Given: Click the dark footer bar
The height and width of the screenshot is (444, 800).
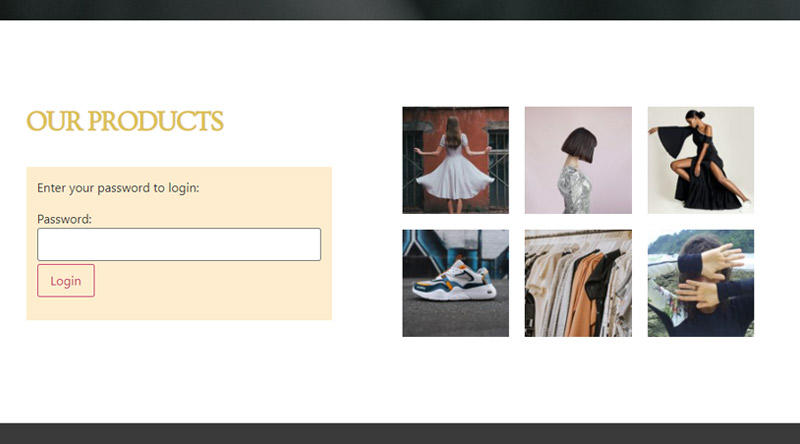Looking at the screenshot, I should click(400, 433).
